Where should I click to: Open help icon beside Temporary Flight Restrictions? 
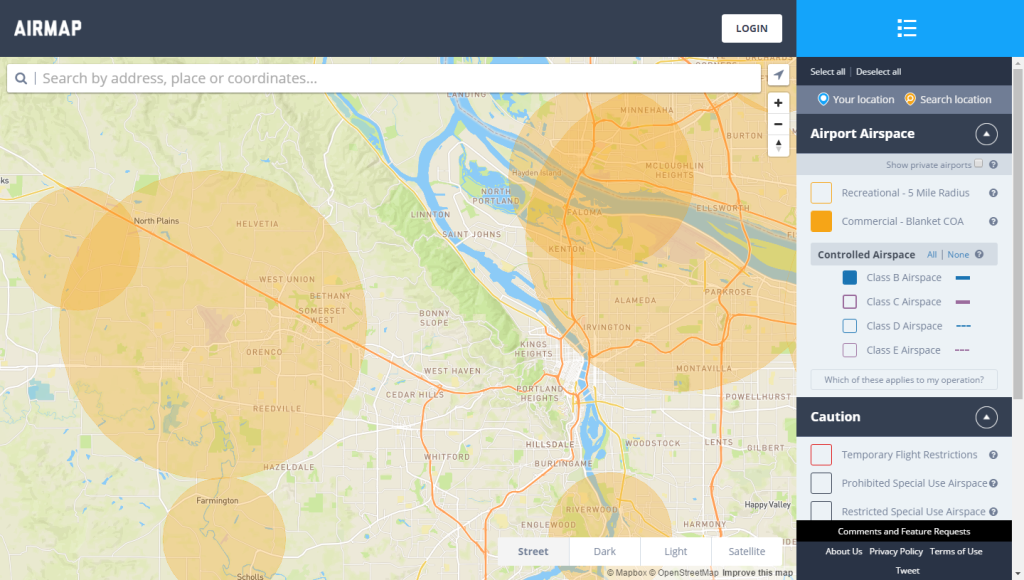coord(993,455)
